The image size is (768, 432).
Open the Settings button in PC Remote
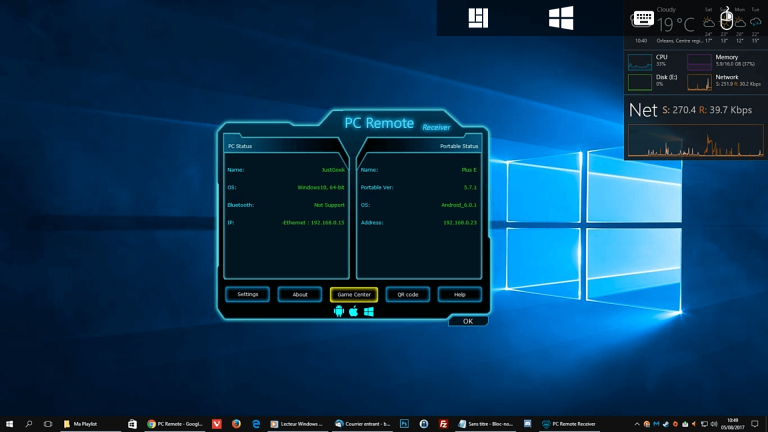tap(247, 294)
